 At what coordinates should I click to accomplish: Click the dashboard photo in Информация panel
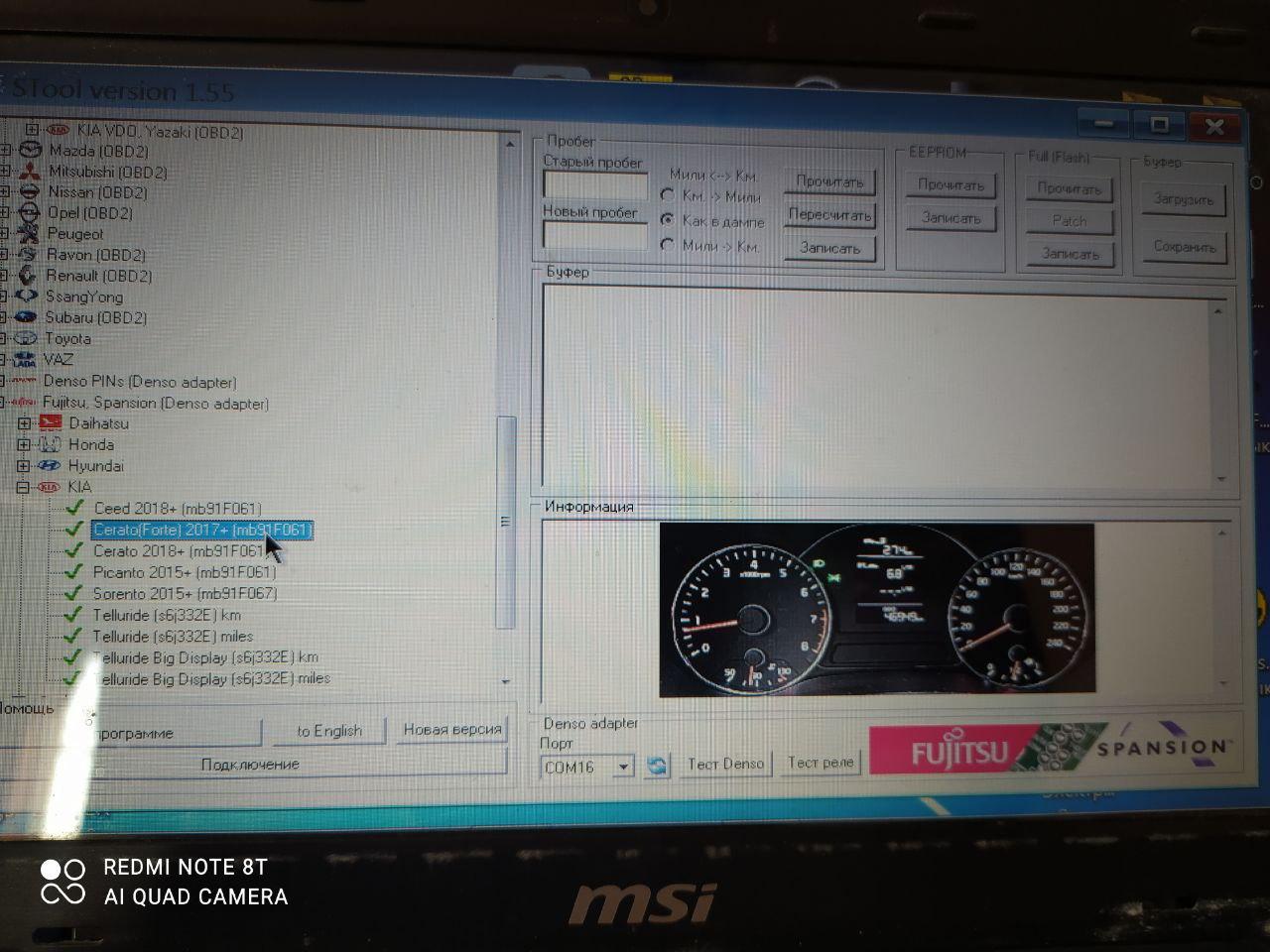(877, 608)
